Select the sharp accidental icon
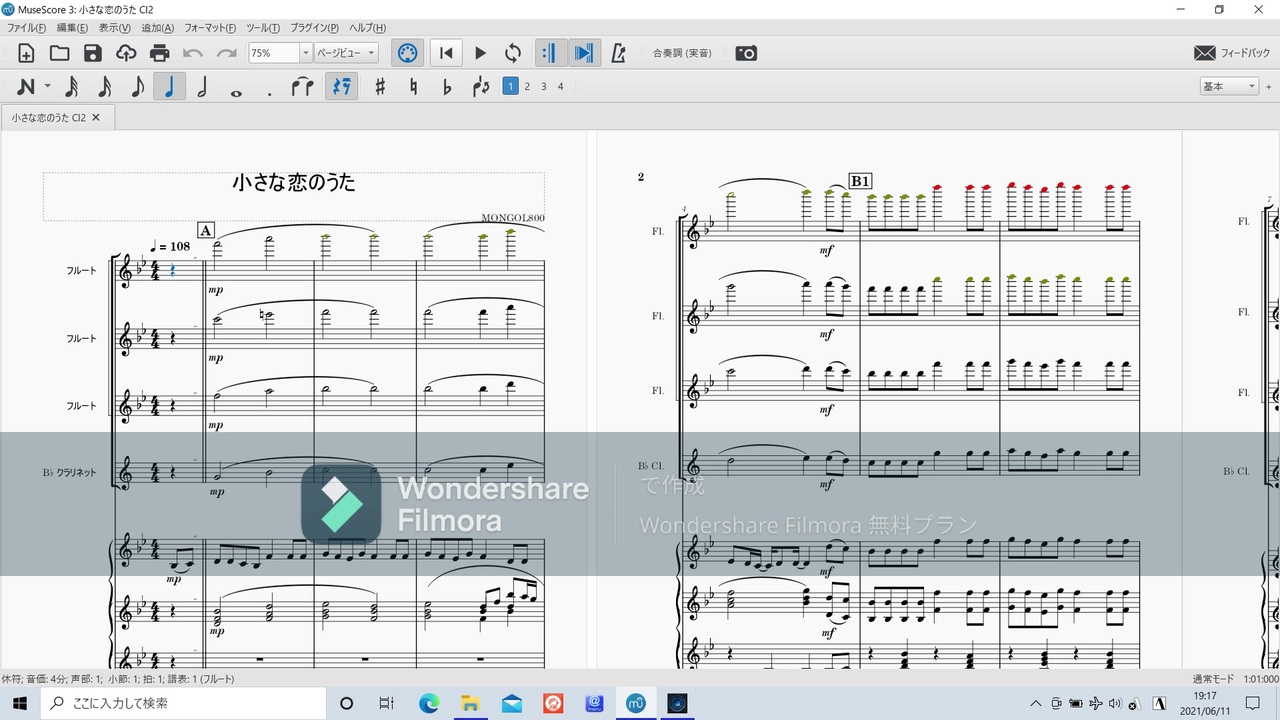The height and width of the screenshot is (720, 1280). tap(380, 87)
